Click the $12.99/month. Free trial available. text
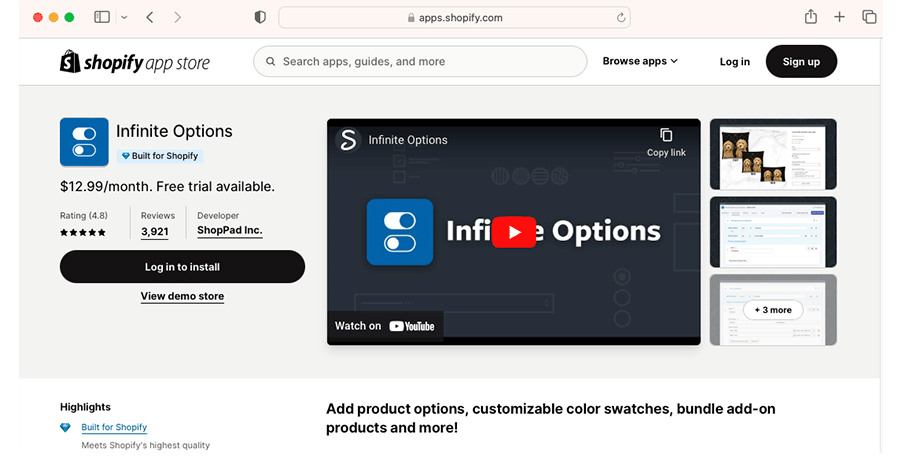The height and width of the screenshot is (470, 900). click(x=167, y=187)
